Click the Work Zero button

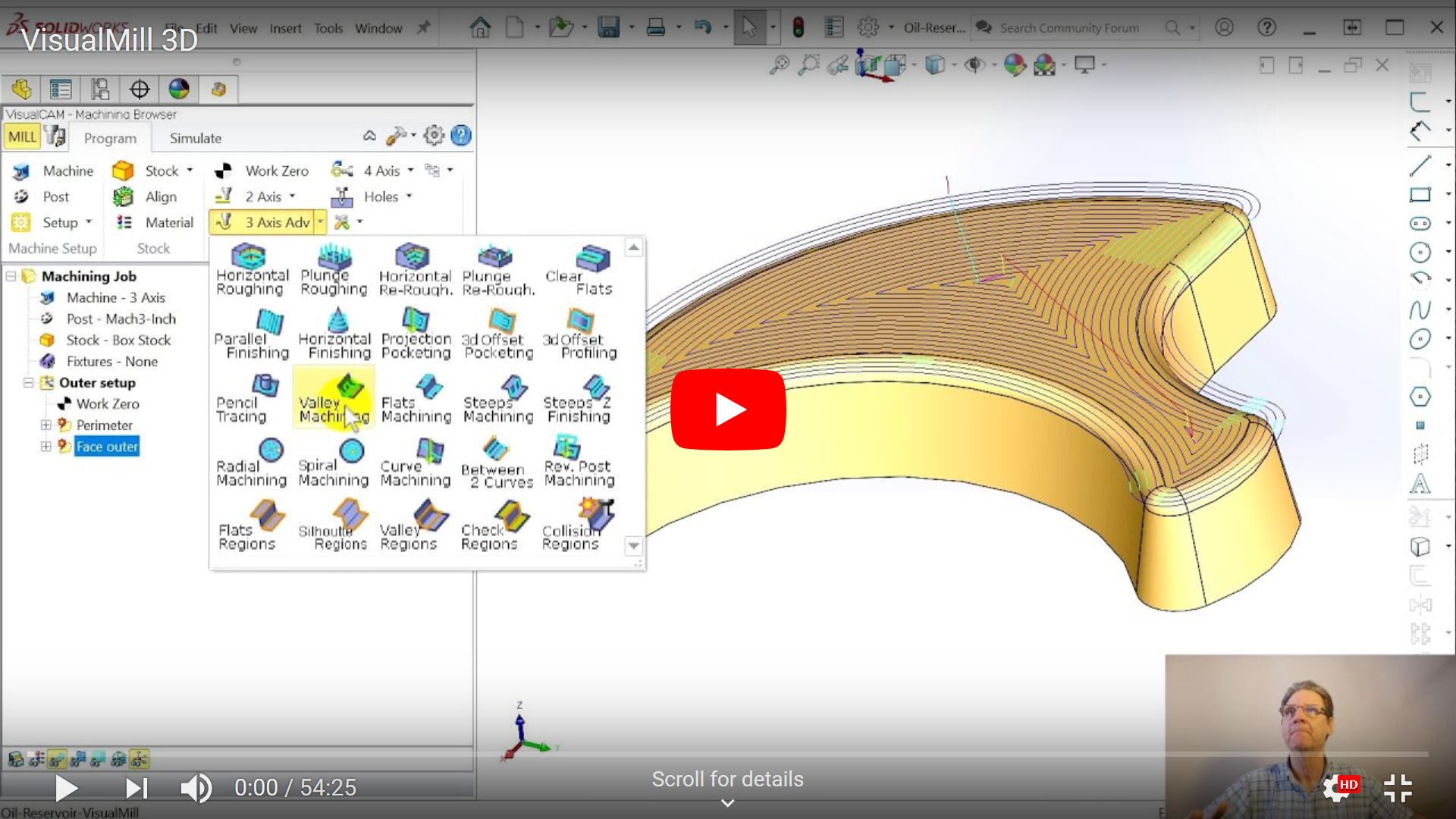[262, 170]
